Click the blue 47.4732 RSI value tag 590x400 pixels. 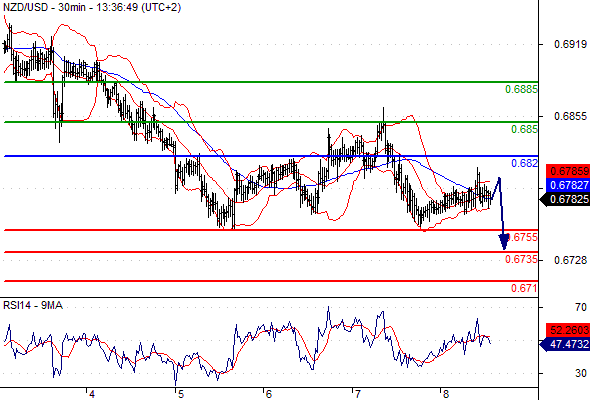(565, 344)
